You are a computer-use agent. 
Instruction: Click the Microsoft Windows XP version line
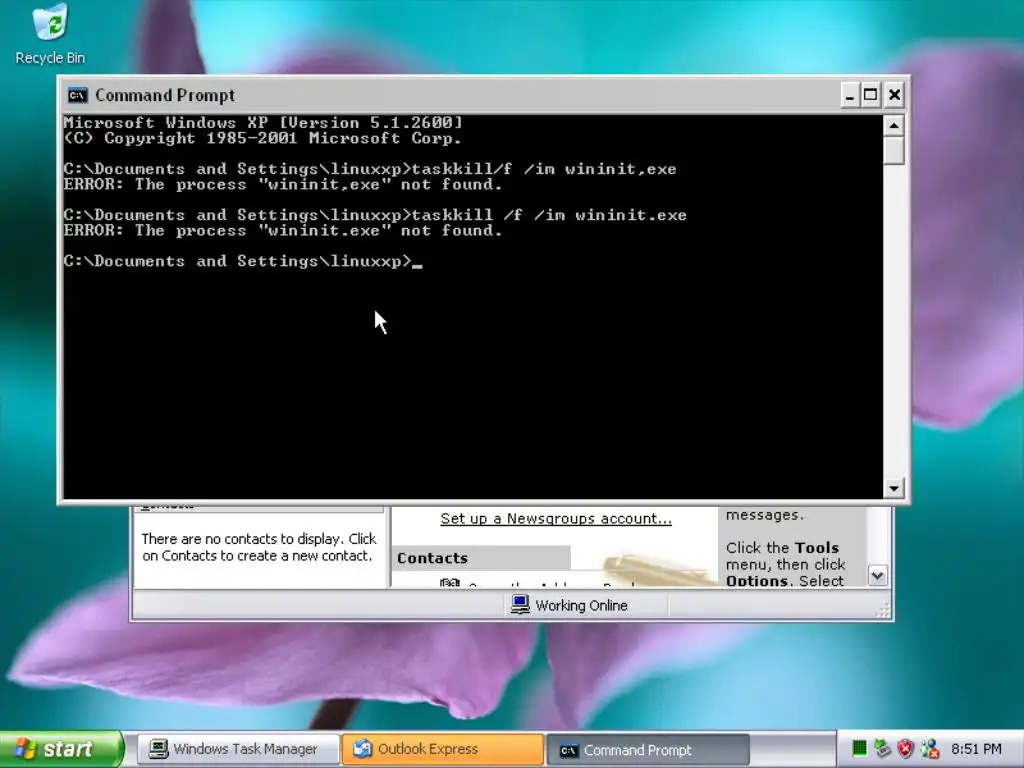[263, 123]
